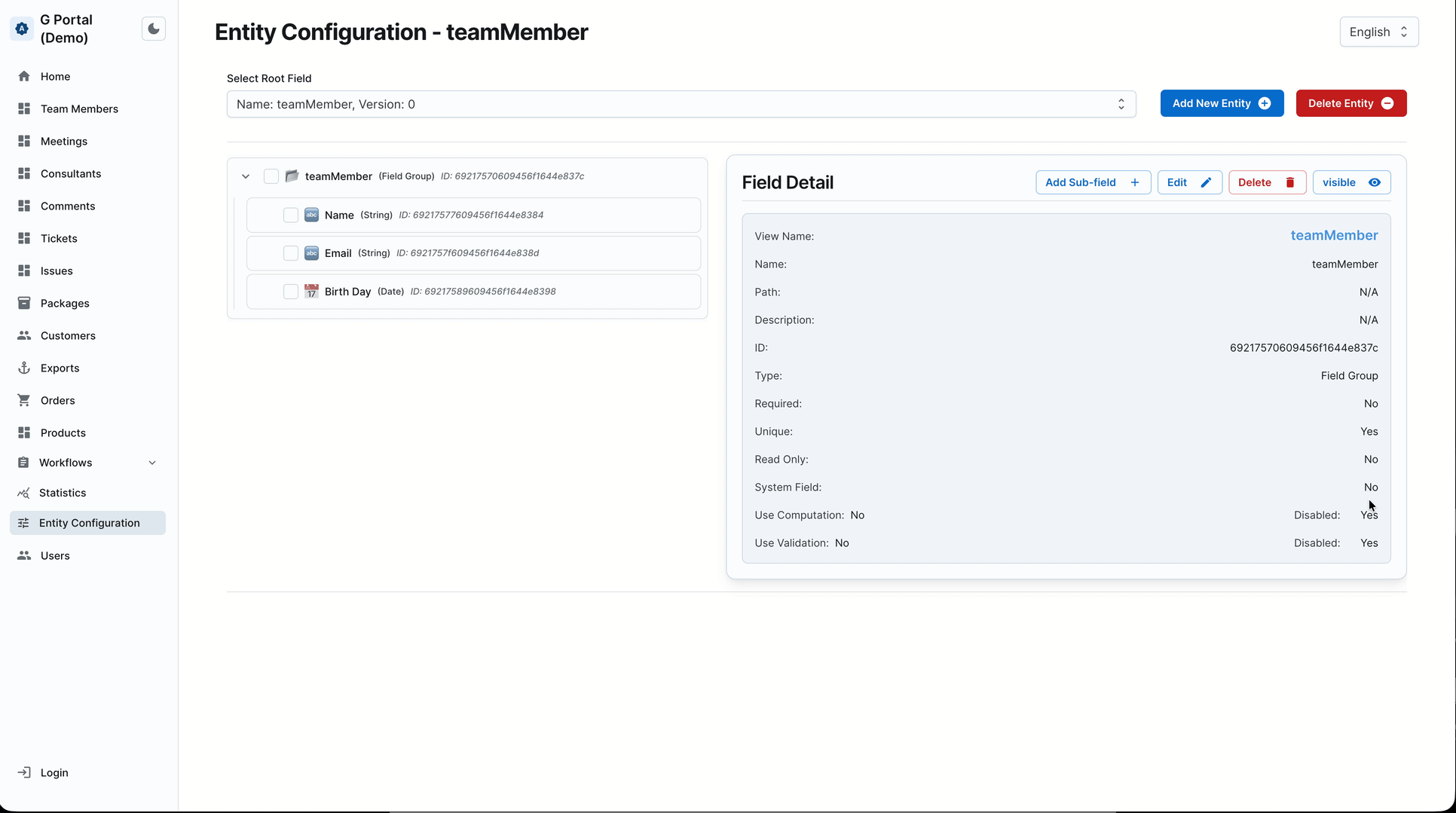This screenshot has width=1456, height=813.
Task: Select the Statistics chart icon in sidebar
Action: 23,492
